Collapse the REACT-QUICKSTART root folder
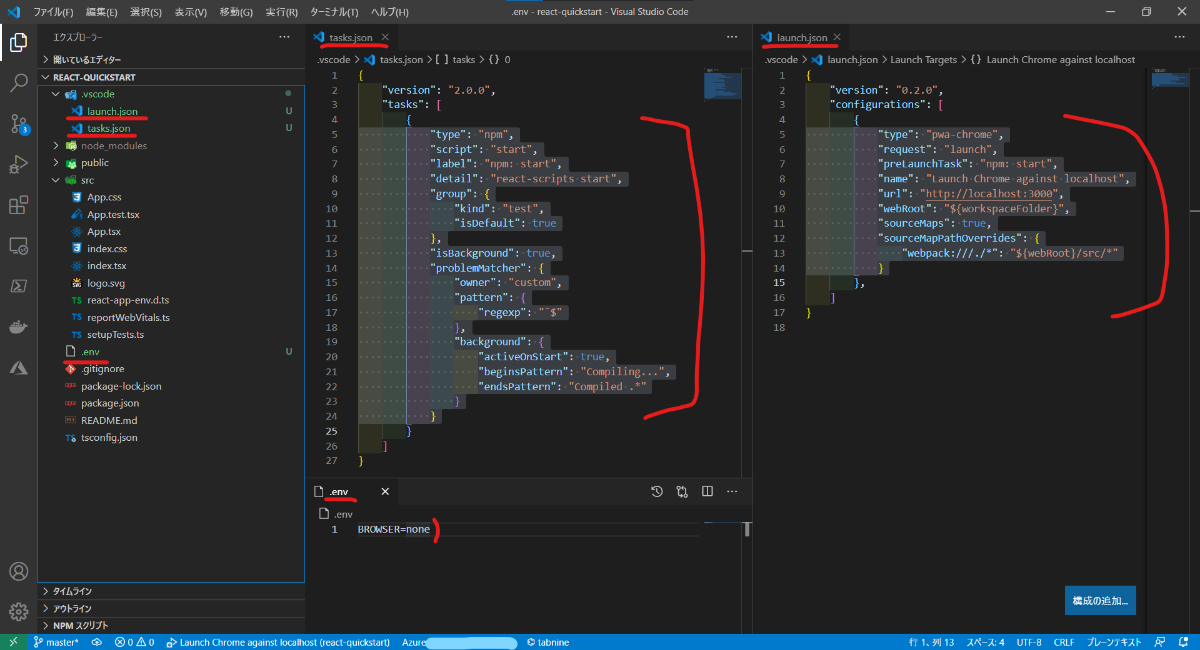The width and height of the screenshot is (1200, 650). (x=171, y=77)
